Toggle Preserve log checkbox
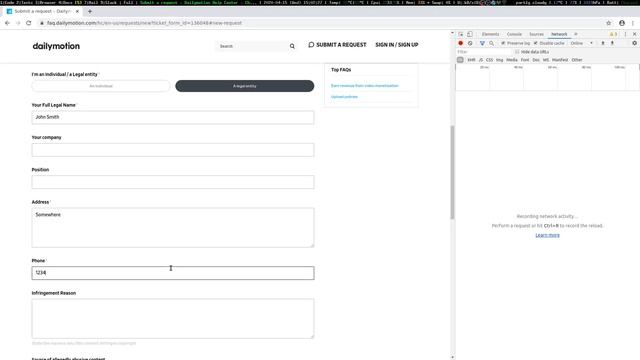Image resolution: width=640 pixels, height=360 pixels. [503, 43]
